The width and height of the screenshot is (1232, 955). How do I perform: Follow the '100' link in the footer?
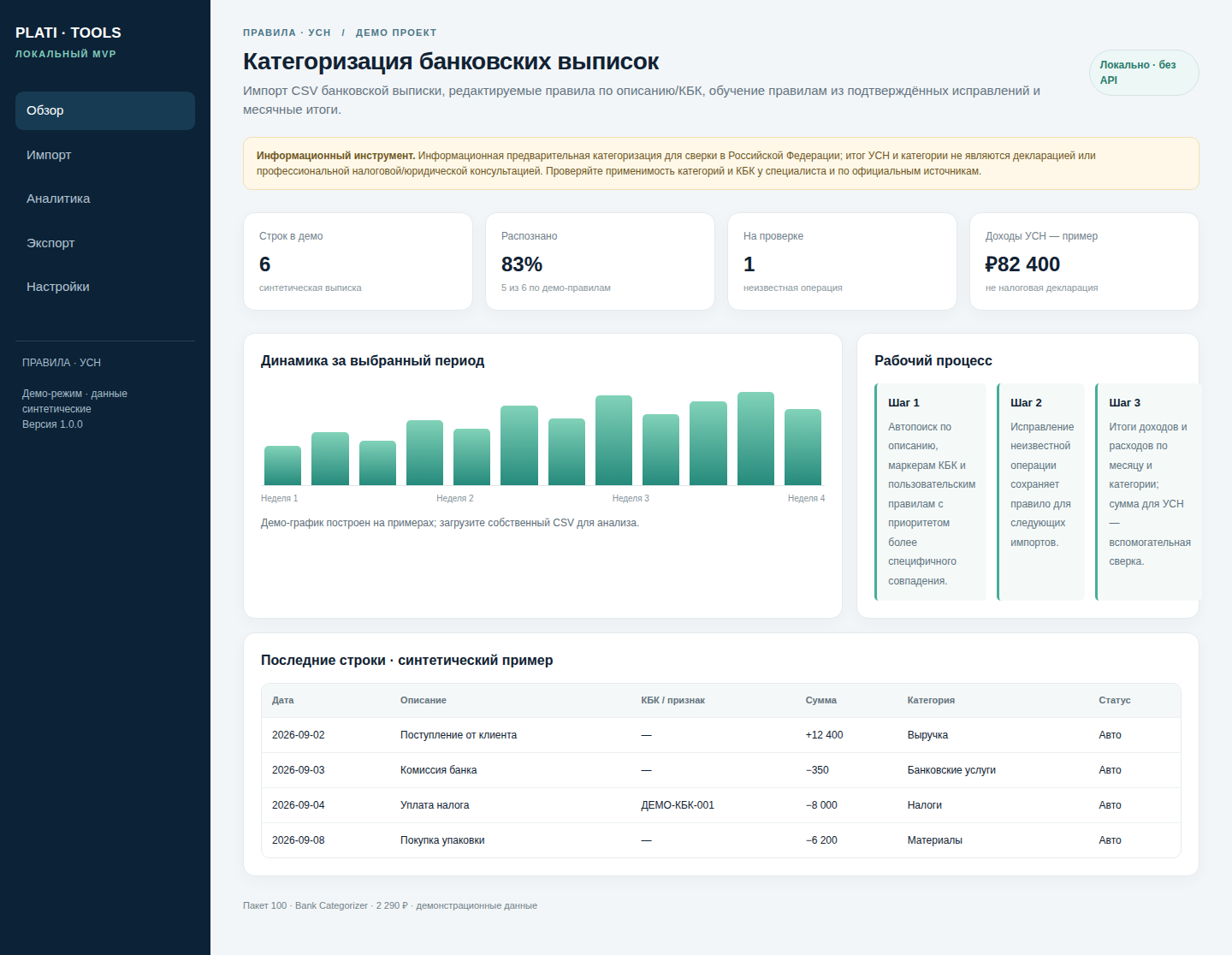coord(279,905)
